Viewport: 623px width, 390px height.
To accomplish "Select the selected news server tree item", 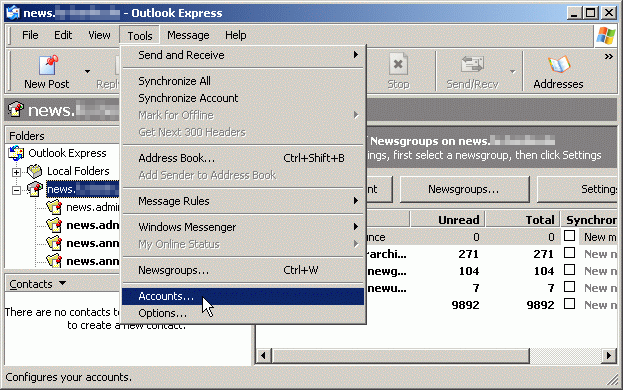I will click(x=82, y=189).
